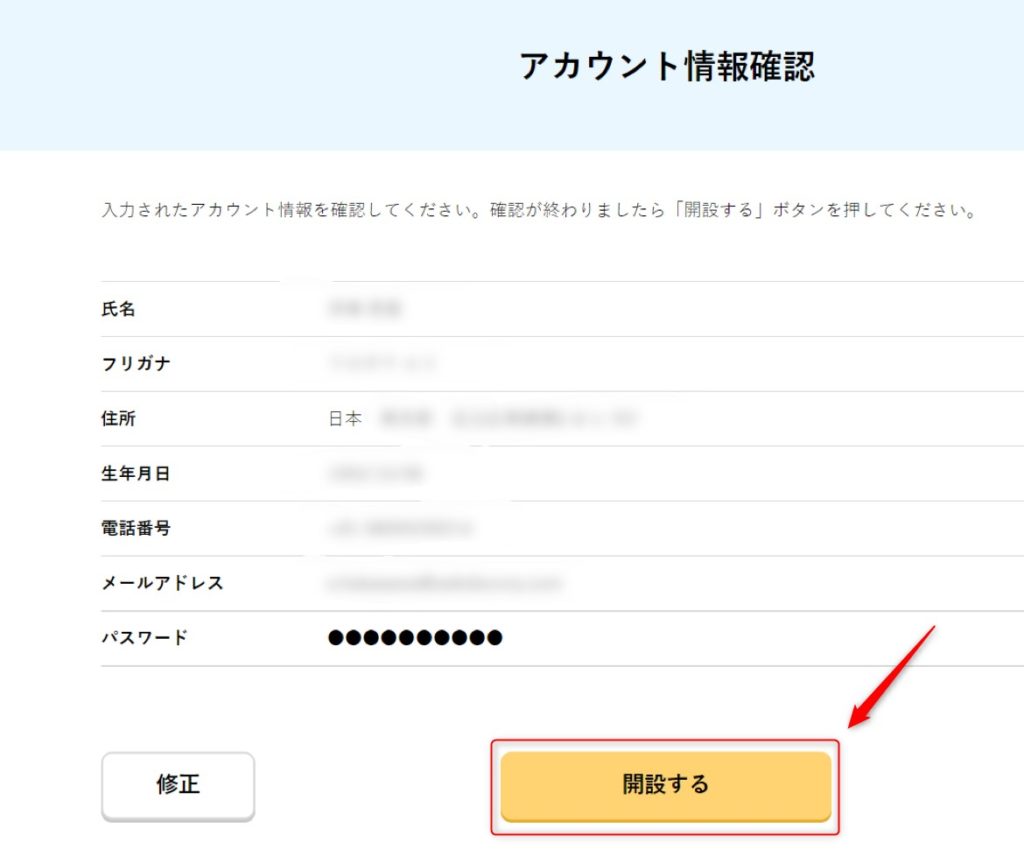This screenshot has width=1024, height=856.
Task: Click the blurred phone number beside 電話番号
Action: (x=399, y=528)
